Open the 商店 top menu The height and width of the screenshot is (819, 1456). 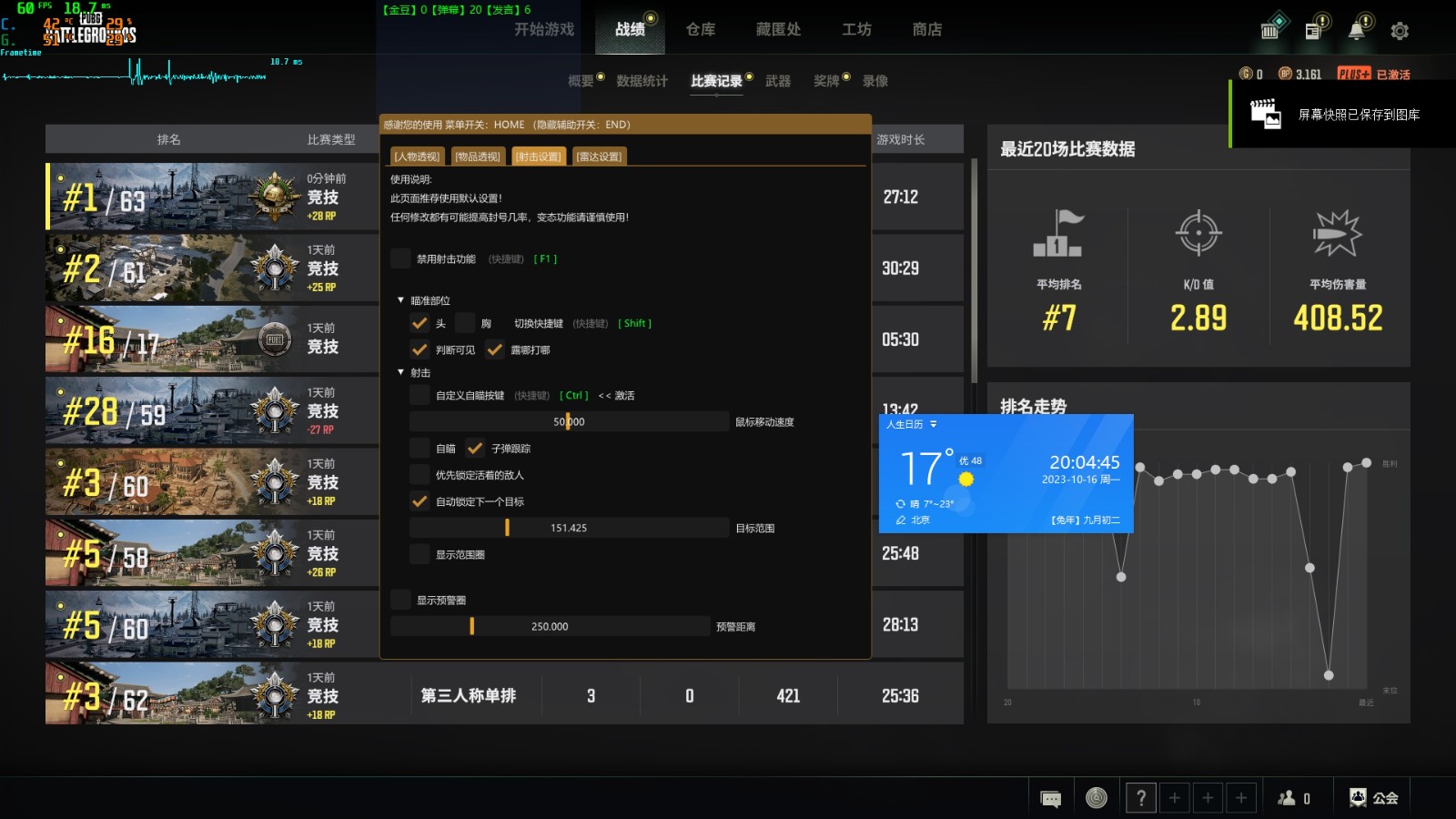coord(927,29)
